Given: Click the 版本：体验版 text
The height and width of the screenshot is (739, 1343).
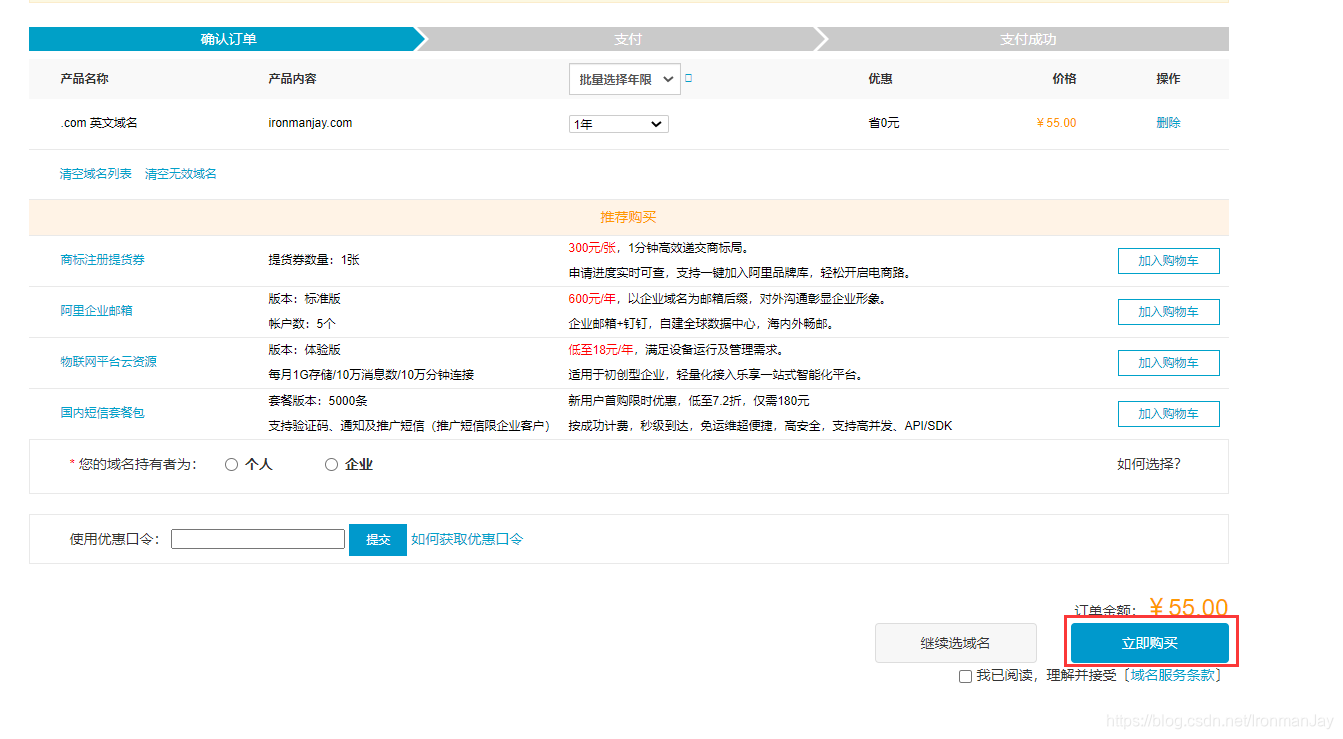Looking at the screenshot, I should pos(304,350).
